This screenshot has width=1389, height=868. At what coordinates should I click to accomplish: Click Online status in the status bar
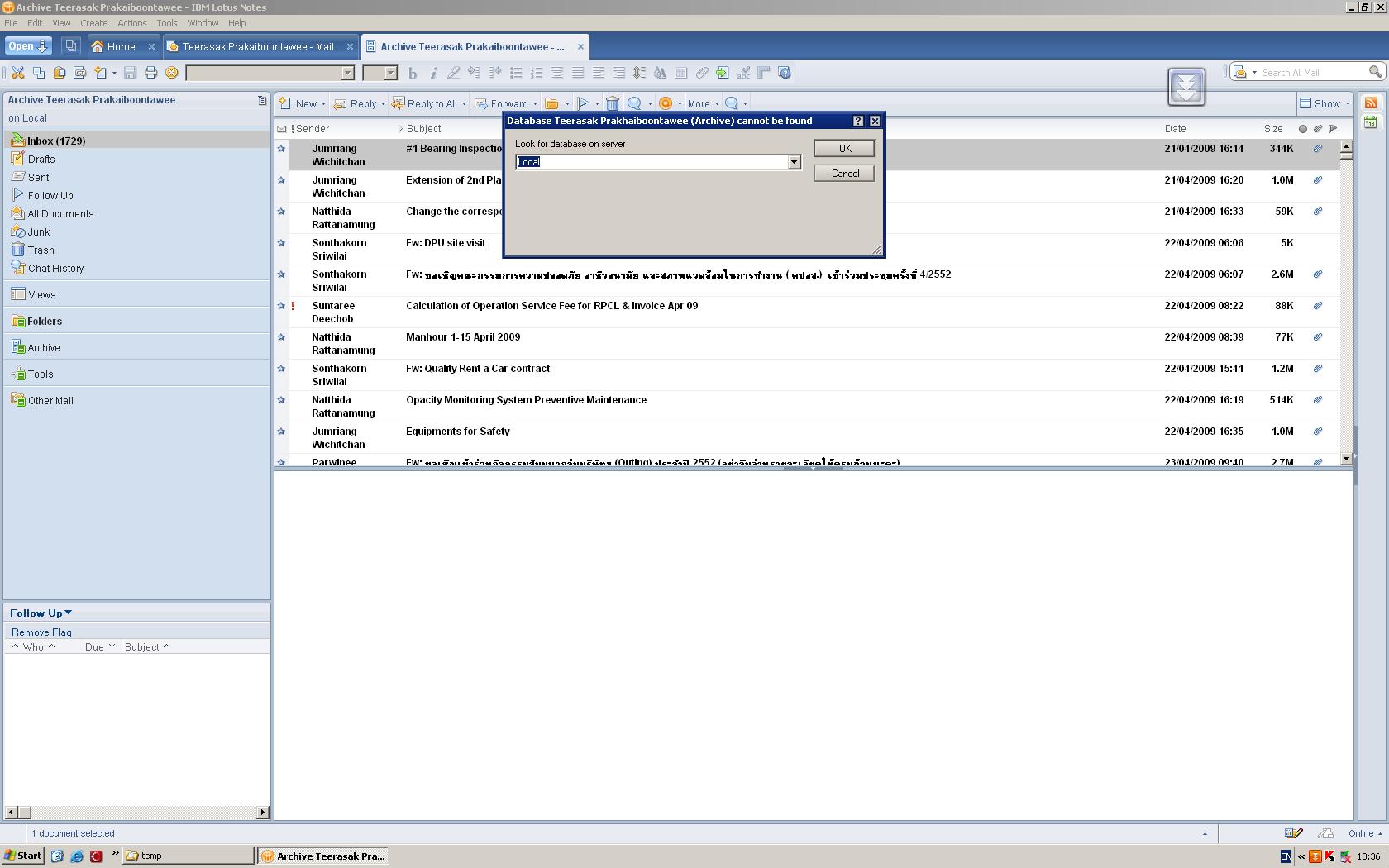pyautogui.click(x=1364, y=833)
